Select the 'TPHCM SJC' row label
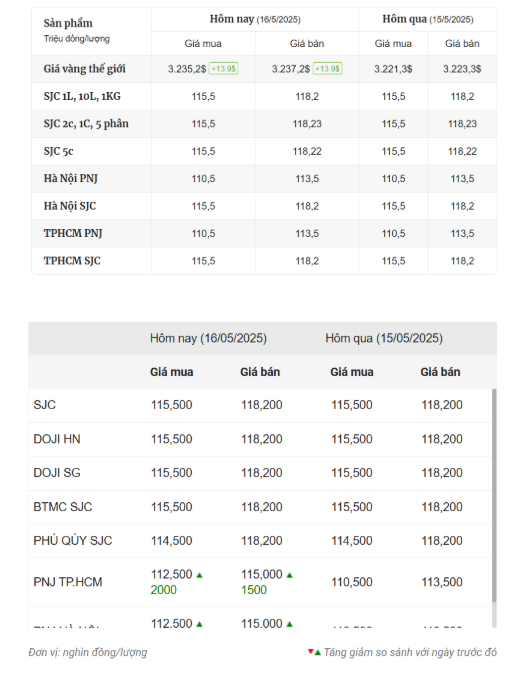513x675 pixels. pyautogui.click(x=72, y=261)
